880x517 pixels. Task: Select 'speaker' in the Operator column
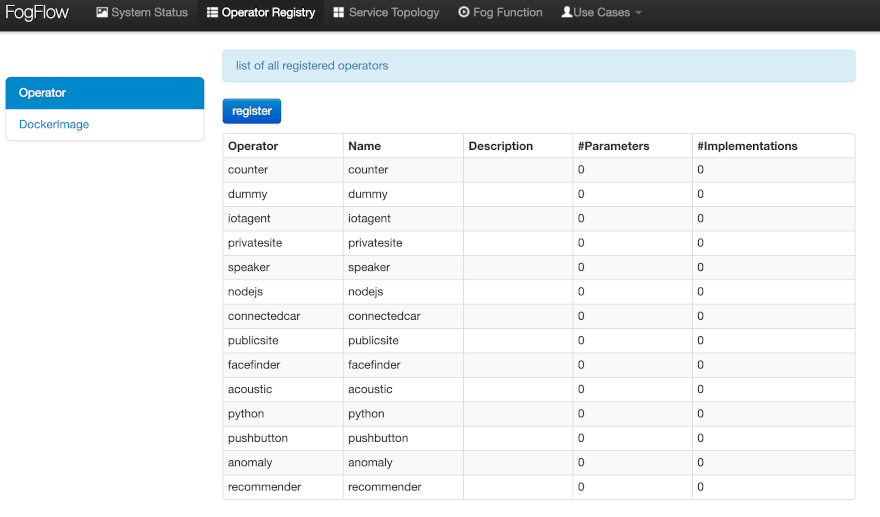pyautogui.click(x=249, y=267)
